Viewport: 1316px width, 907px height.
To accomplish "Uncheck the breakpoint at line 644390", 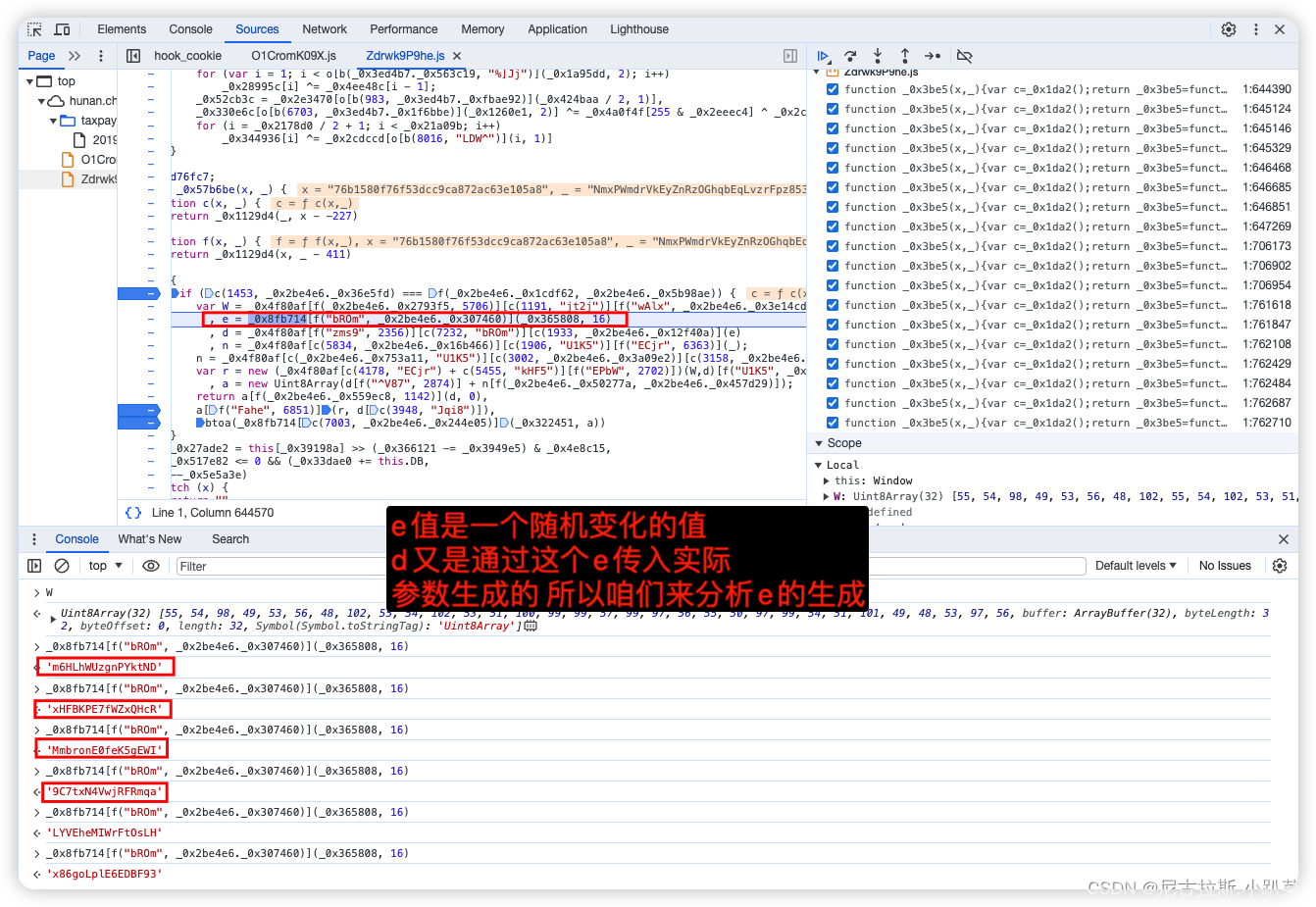I will pyautogui.click(x=833, y=89).
